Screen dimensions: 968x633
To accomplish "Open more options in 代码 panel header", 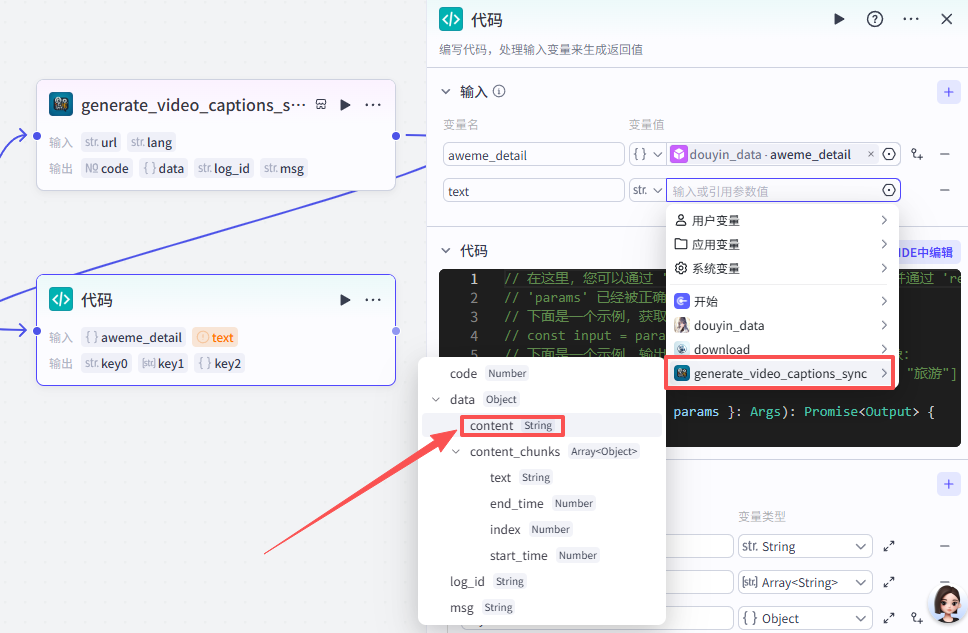I will point(911,19).
